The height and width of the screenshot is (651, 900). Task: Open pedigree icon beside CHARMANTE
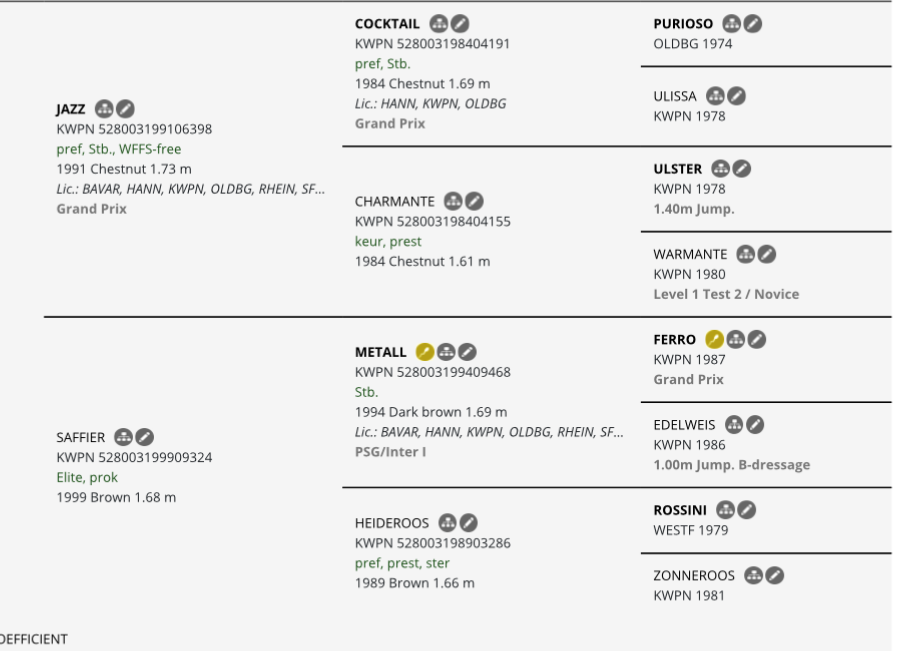pos(453,201)
